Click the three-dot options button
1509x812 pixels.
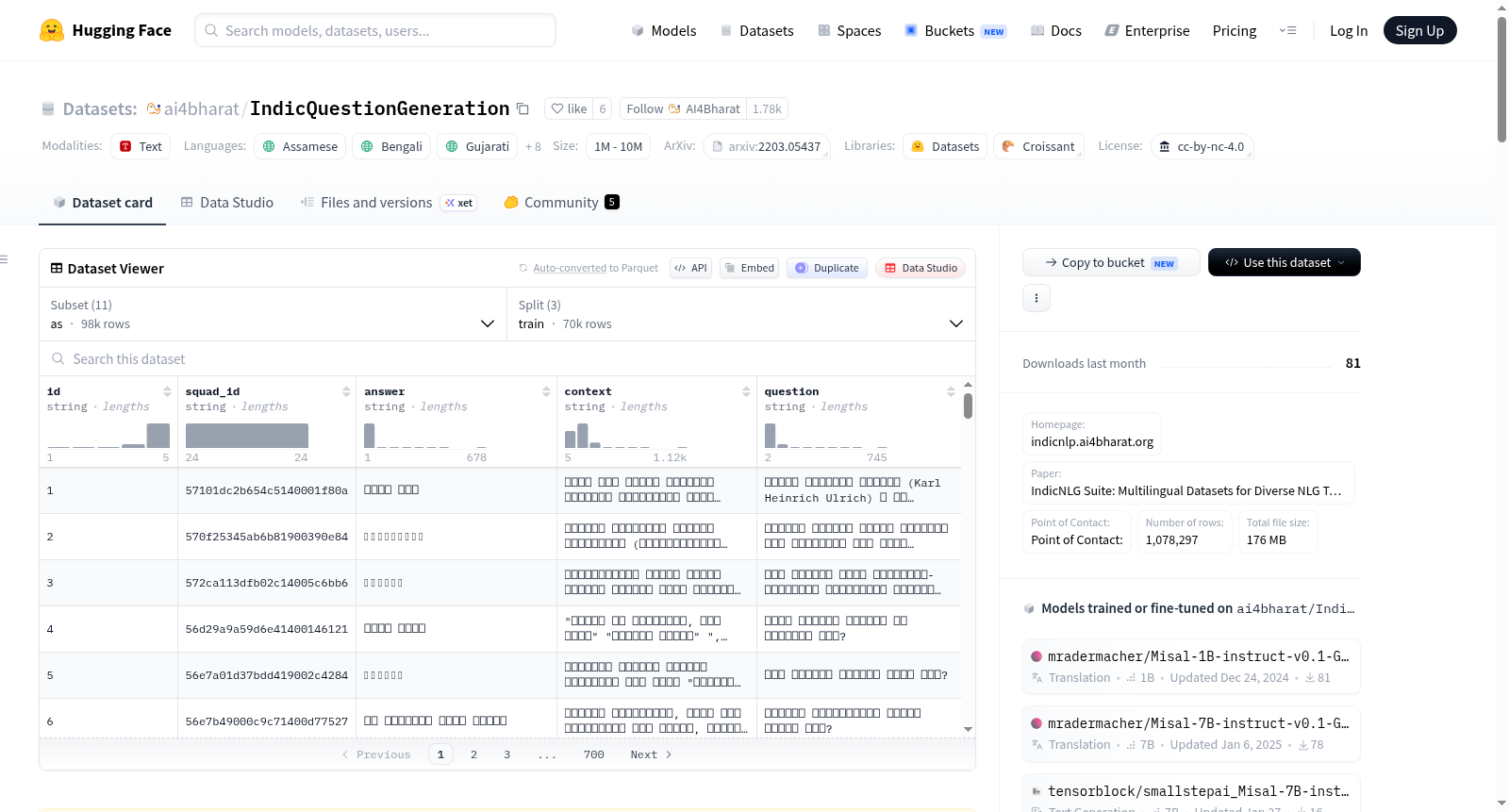click(x=1036, y=298)
